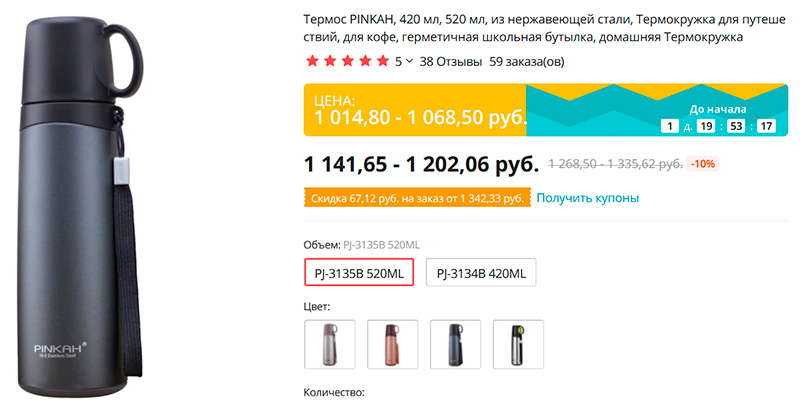The width and height of the screenshot is (800, 406).
Task: Click the 59 заказа(ов) orders count
Action: [527, 61]
